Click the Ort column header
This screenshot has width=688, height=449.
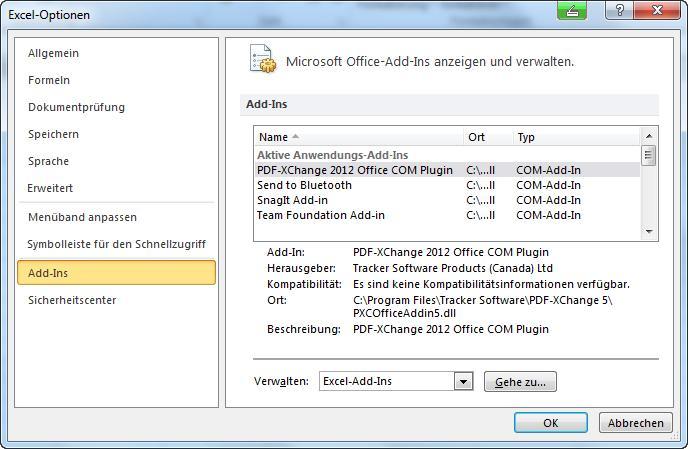[488, 137]
